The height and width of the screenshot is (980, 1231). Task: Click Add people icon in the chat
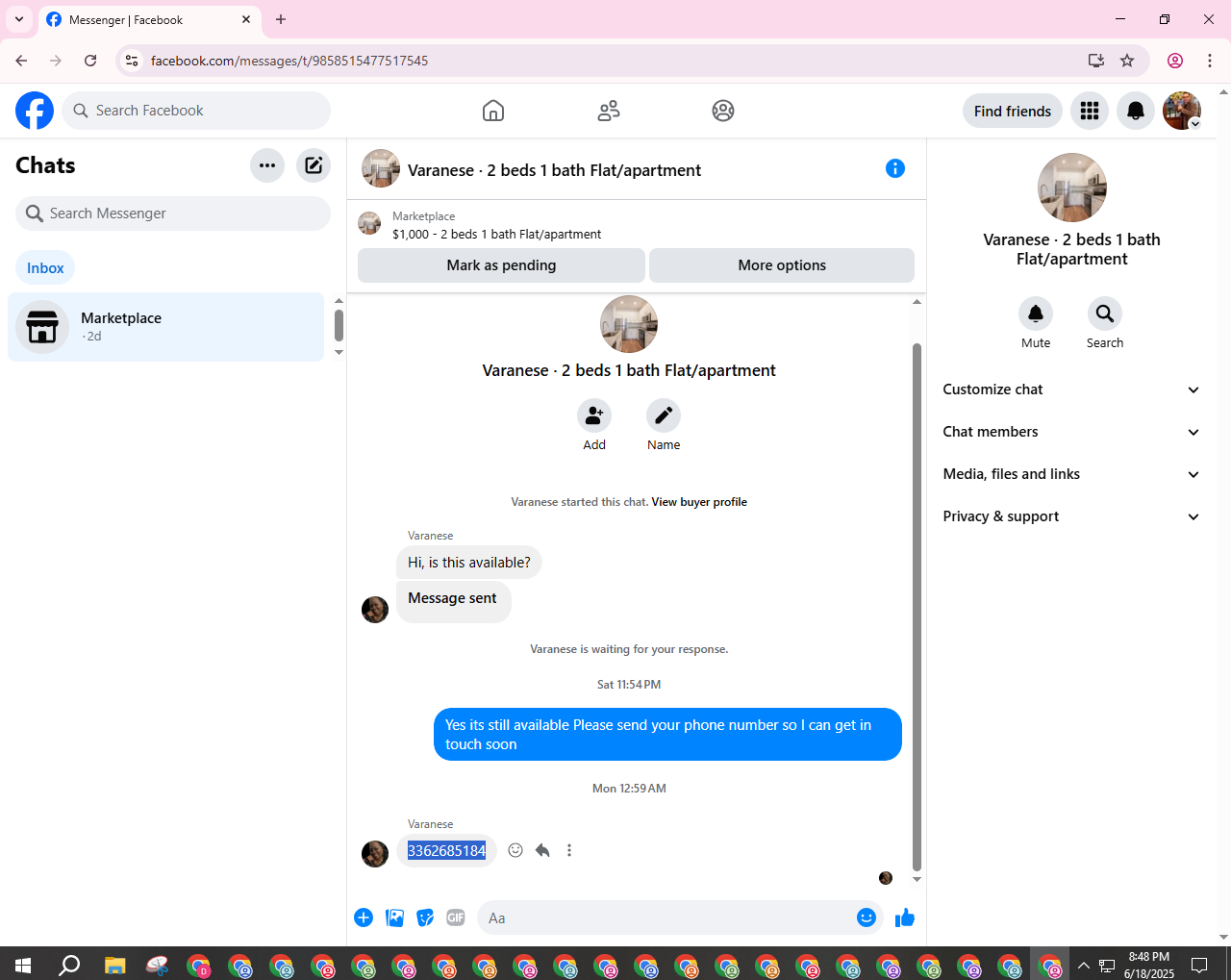click(594, 415)
